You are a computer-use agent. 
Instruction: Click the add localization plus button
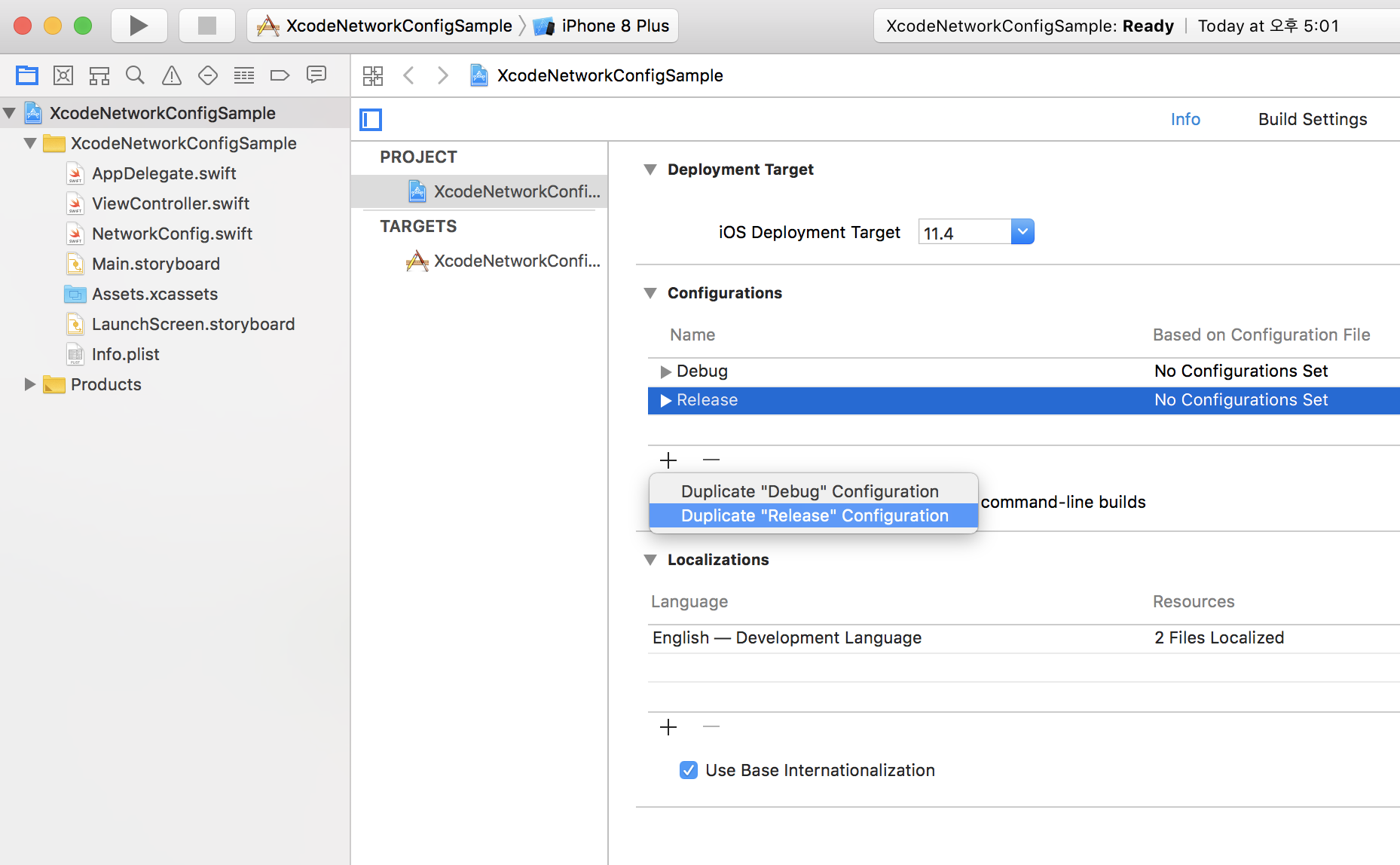tap(668, 727)
